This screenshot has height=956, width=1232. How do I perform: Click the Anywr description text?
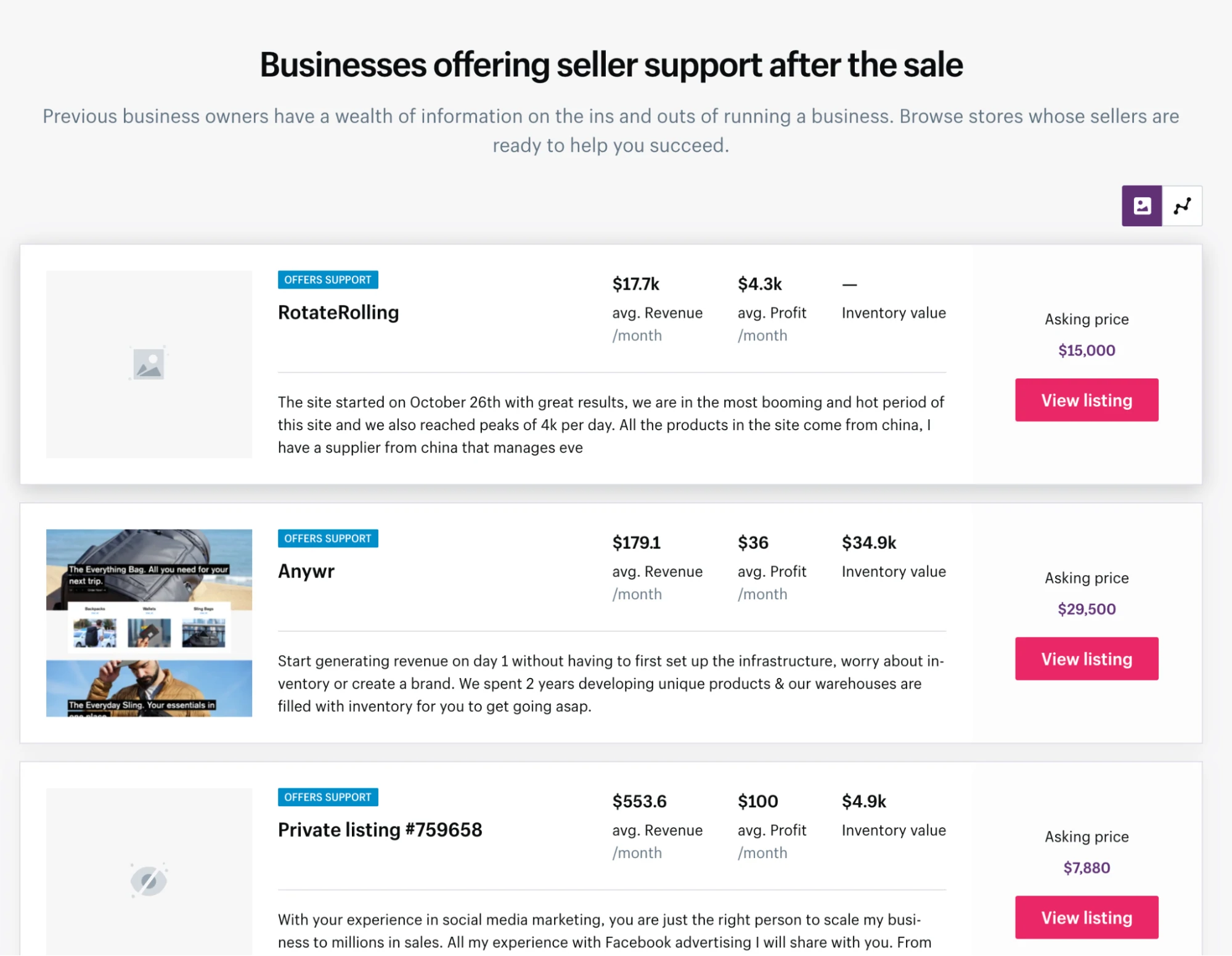pyautogui.click(x=610, y=684)
